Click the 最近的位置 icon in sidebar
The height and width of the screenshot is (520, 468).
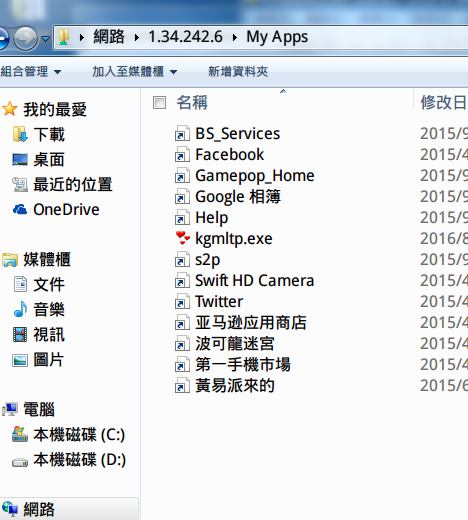click(20, 184)
